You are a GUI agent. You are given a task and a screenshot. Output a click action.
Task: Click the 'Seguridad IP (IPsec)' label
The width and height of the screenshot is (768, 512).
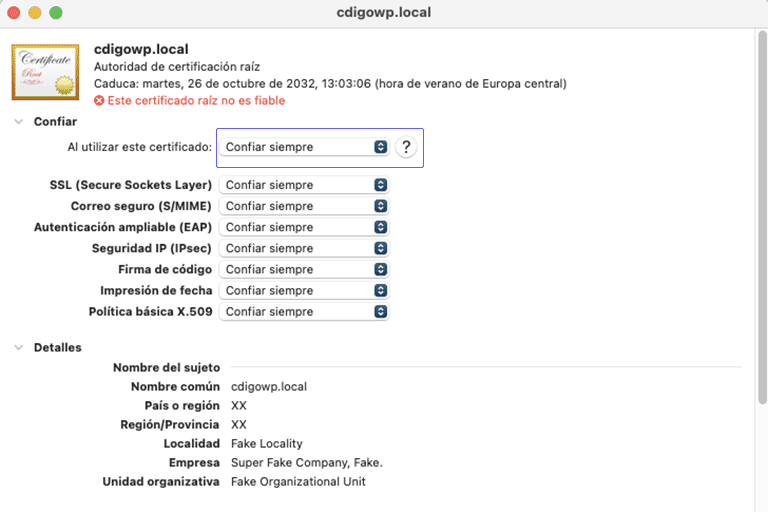[152, 248]
